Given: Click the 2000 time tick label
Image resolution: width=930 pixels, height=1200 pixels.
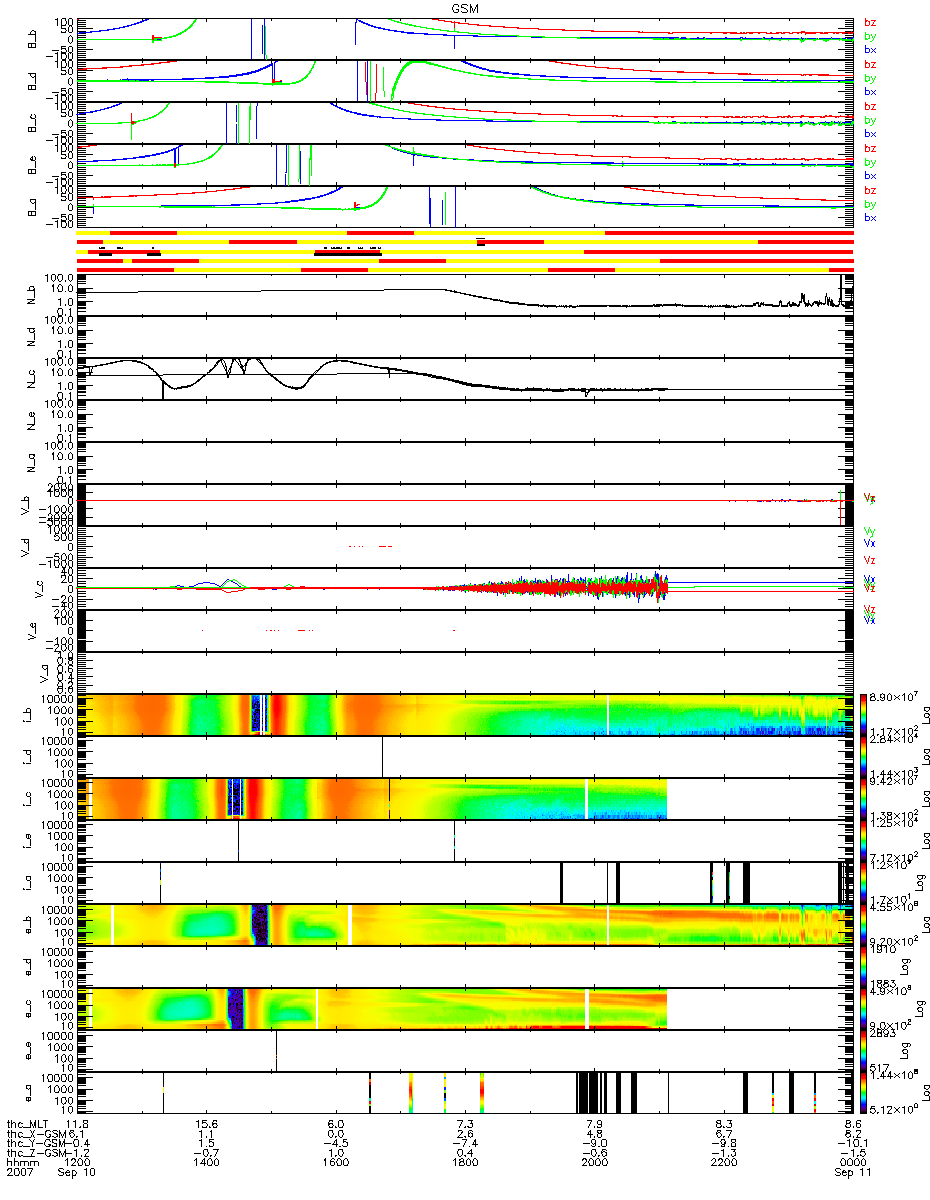Looking at the screenshot, I should click(594, 1162).
